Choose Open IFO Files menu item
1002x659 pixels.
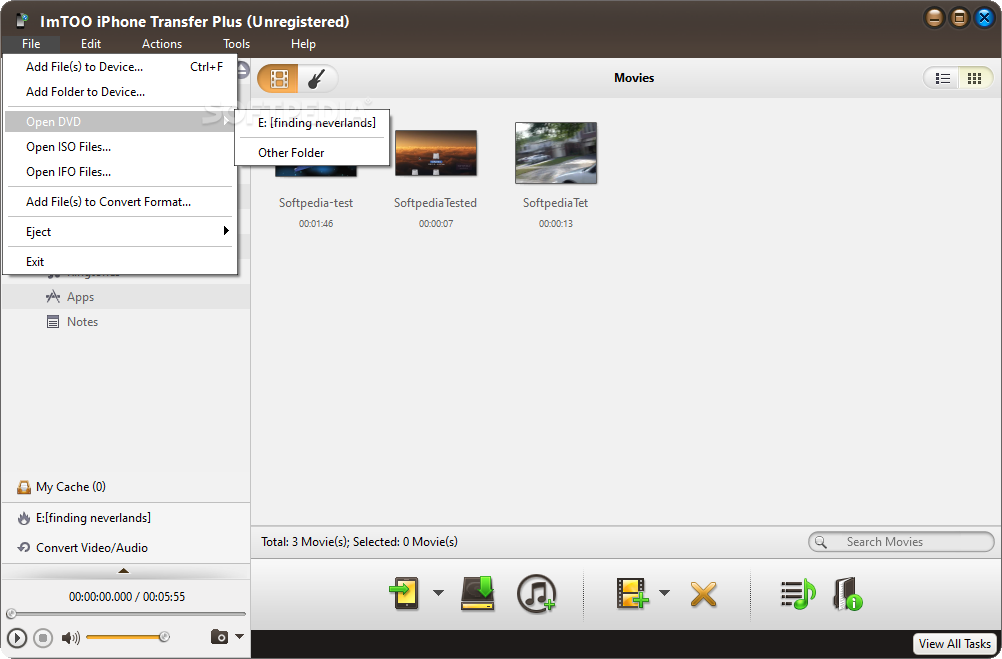(x=120, y=172)
